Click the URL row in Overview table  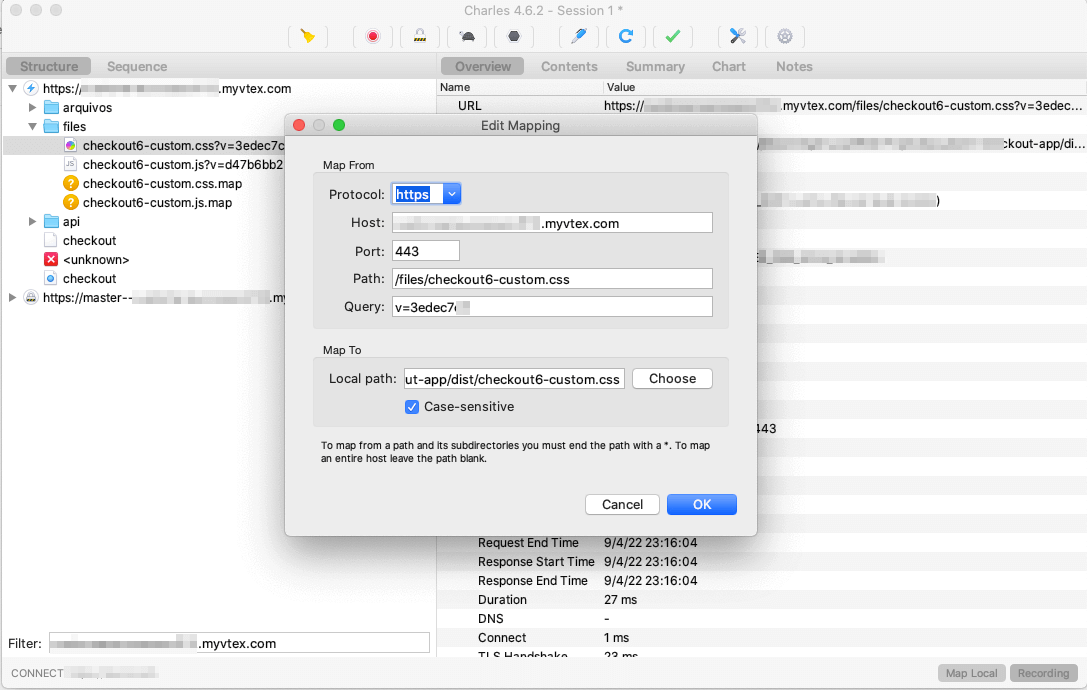tap(761, 105)
